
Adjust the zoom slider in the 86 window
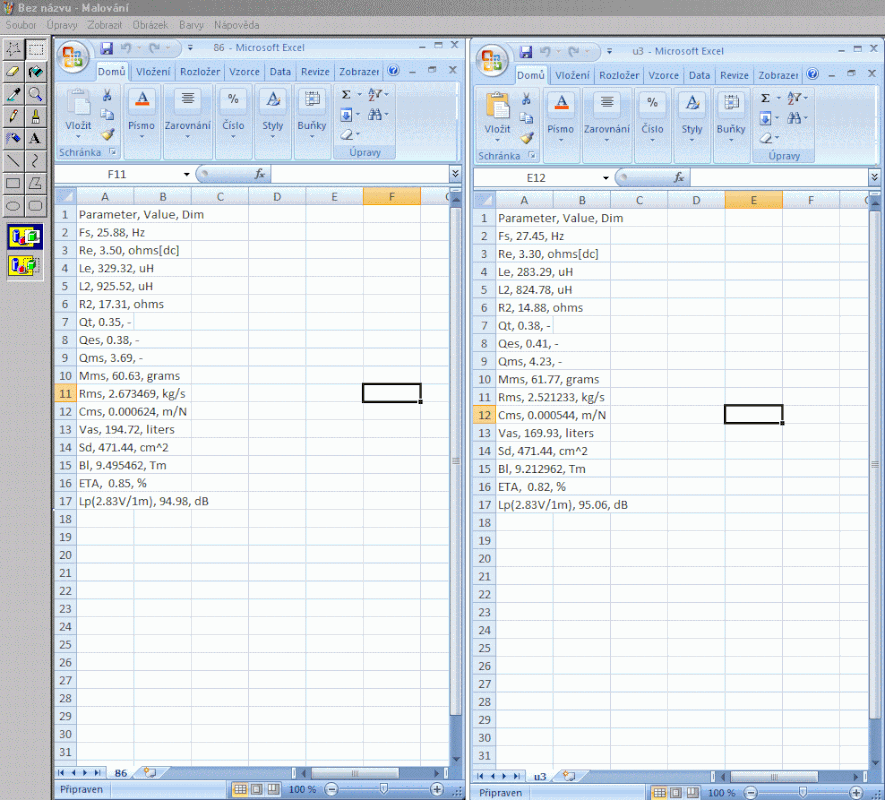point(384,789)
